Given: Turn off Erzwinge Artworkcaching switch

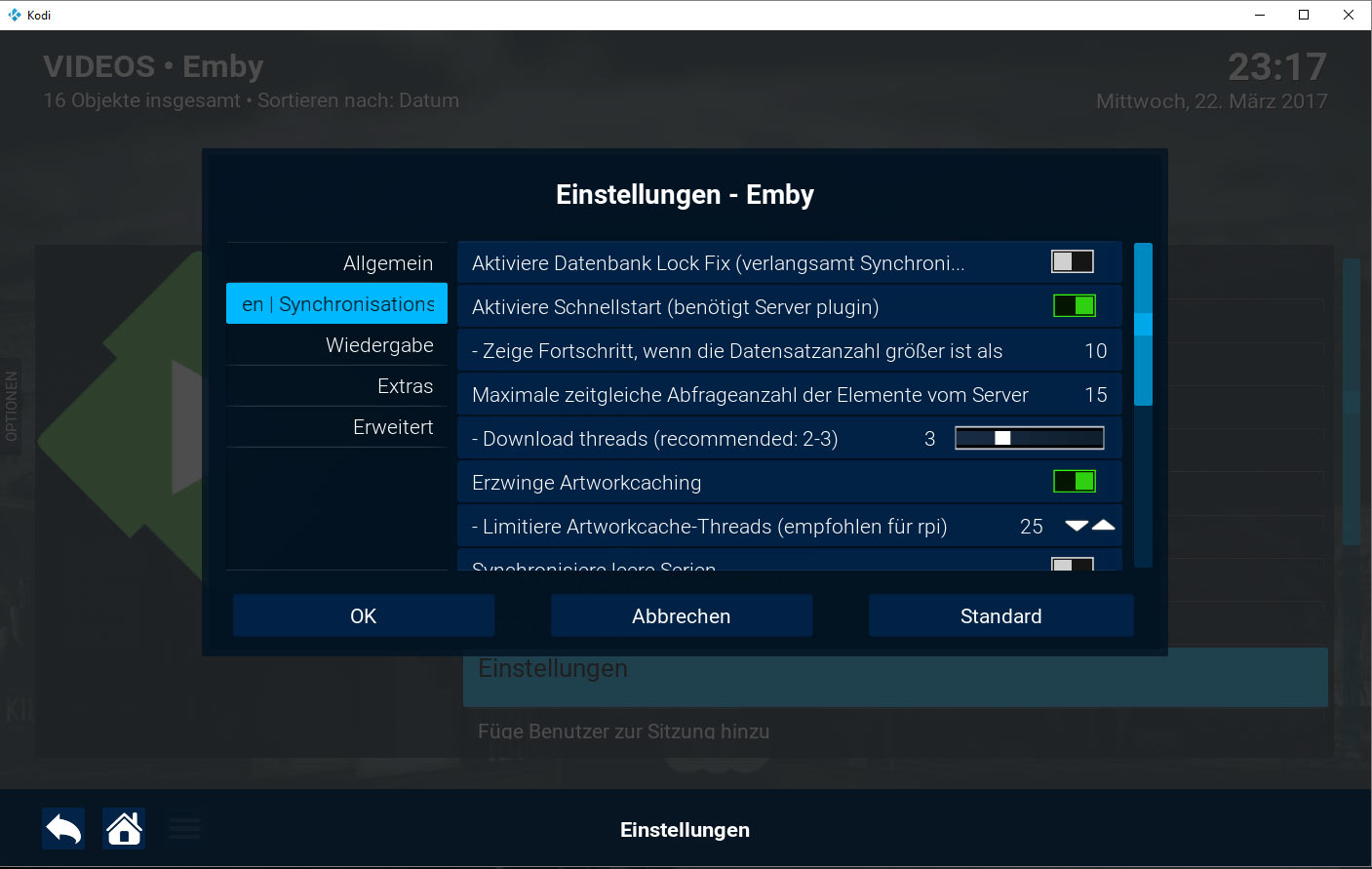Looking at the screenshot, I should pos(1075,482).
